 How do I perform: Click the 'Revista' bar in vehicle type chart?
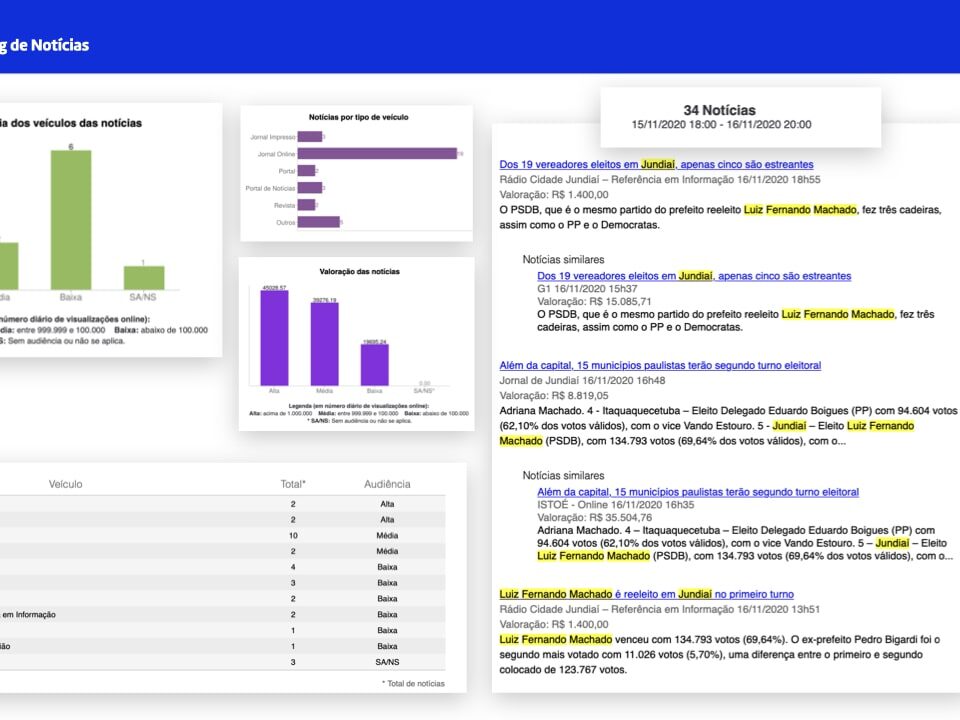point(307,205)
